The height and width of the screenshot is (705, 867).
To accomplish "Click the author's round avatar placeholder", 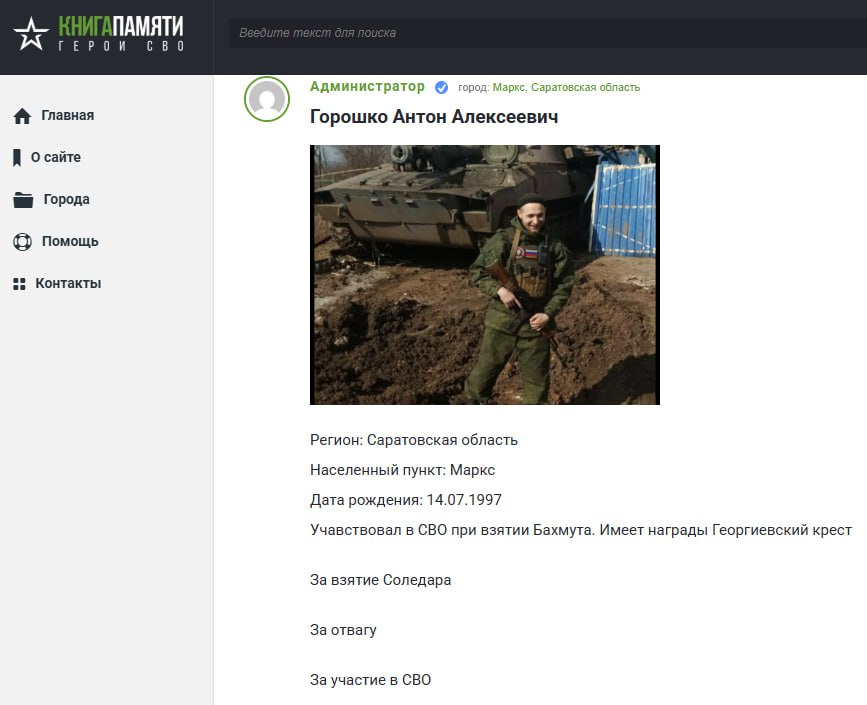I will (267, 99).
